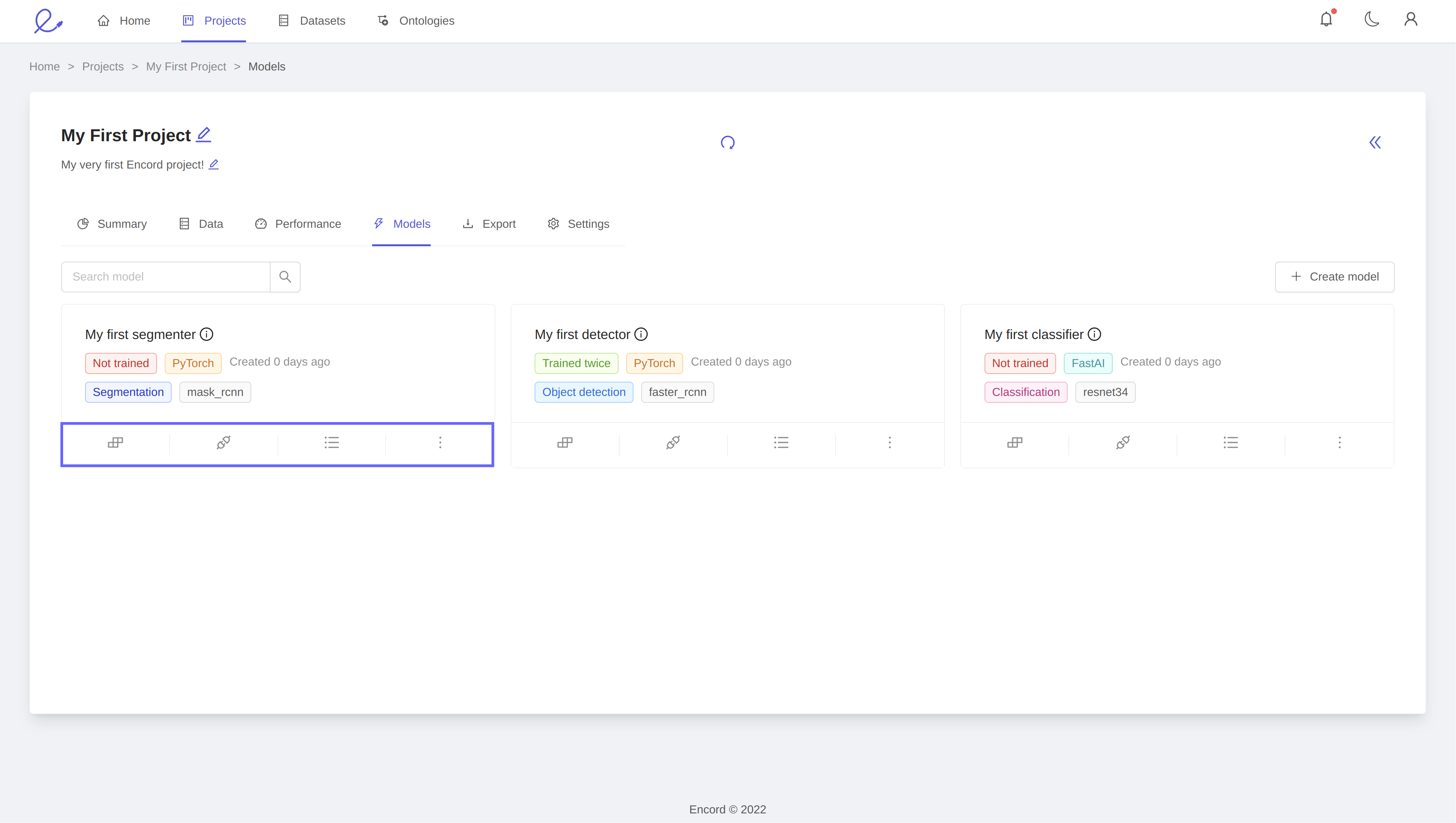The height and width of the screenshot is (823, 1456).
Task: Expand more options on My first detector card
Action: pyautogui.click(x=889, y=442)
